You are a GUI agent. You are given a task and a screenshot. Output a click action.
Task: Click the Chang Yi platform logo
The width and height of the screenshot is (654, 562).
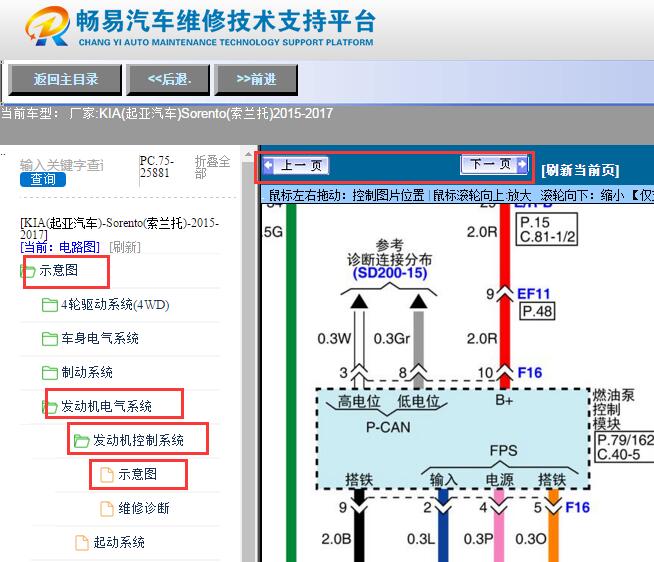tap(47, 26)
